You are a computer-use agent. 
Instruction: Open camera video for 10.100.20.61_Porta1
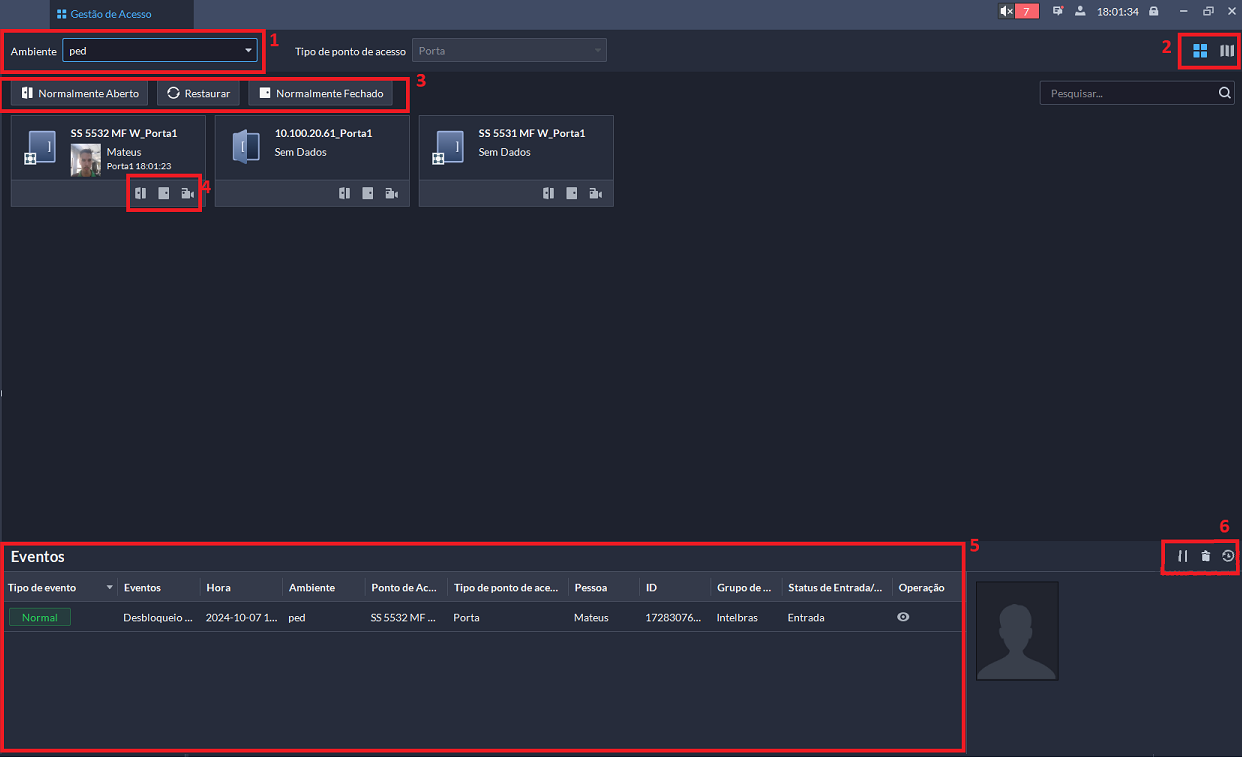[x=392, y=193]
